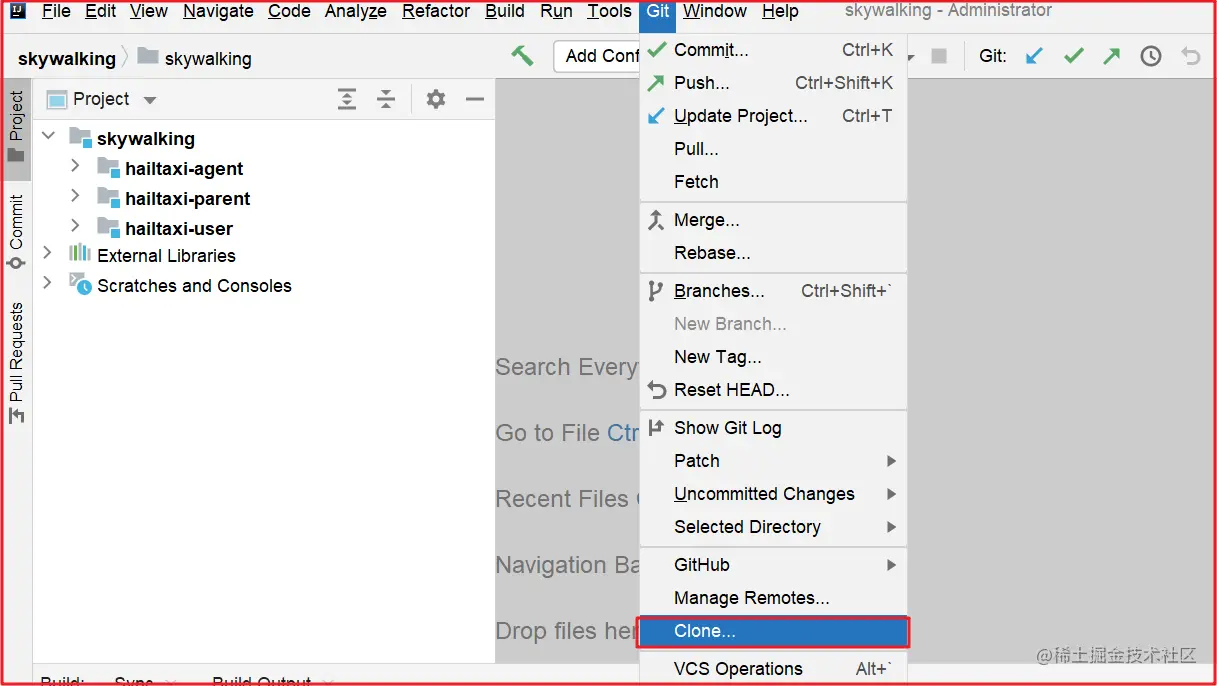Screen dimensions: 1217x686
Task: Click the hailtaxi-agent module folder icon
Action: coord(108,168)
